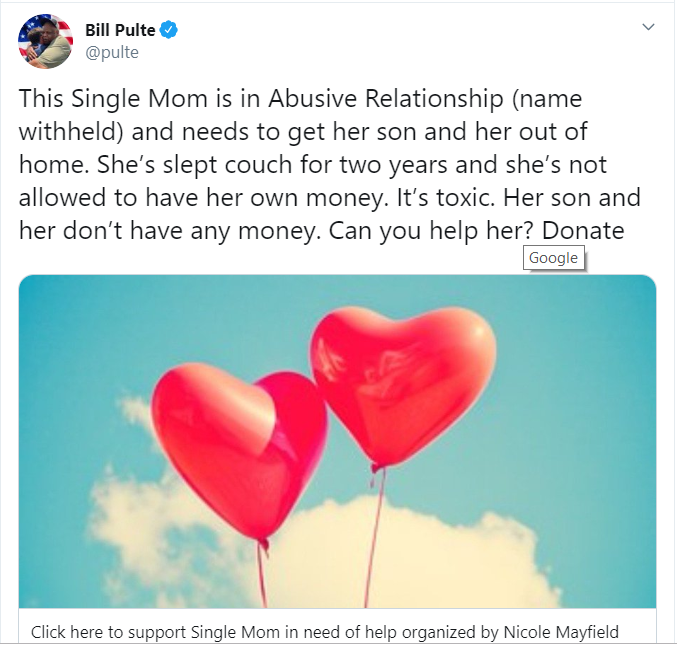
Task: Click the @pulte handle
Action: pos(112,52)
